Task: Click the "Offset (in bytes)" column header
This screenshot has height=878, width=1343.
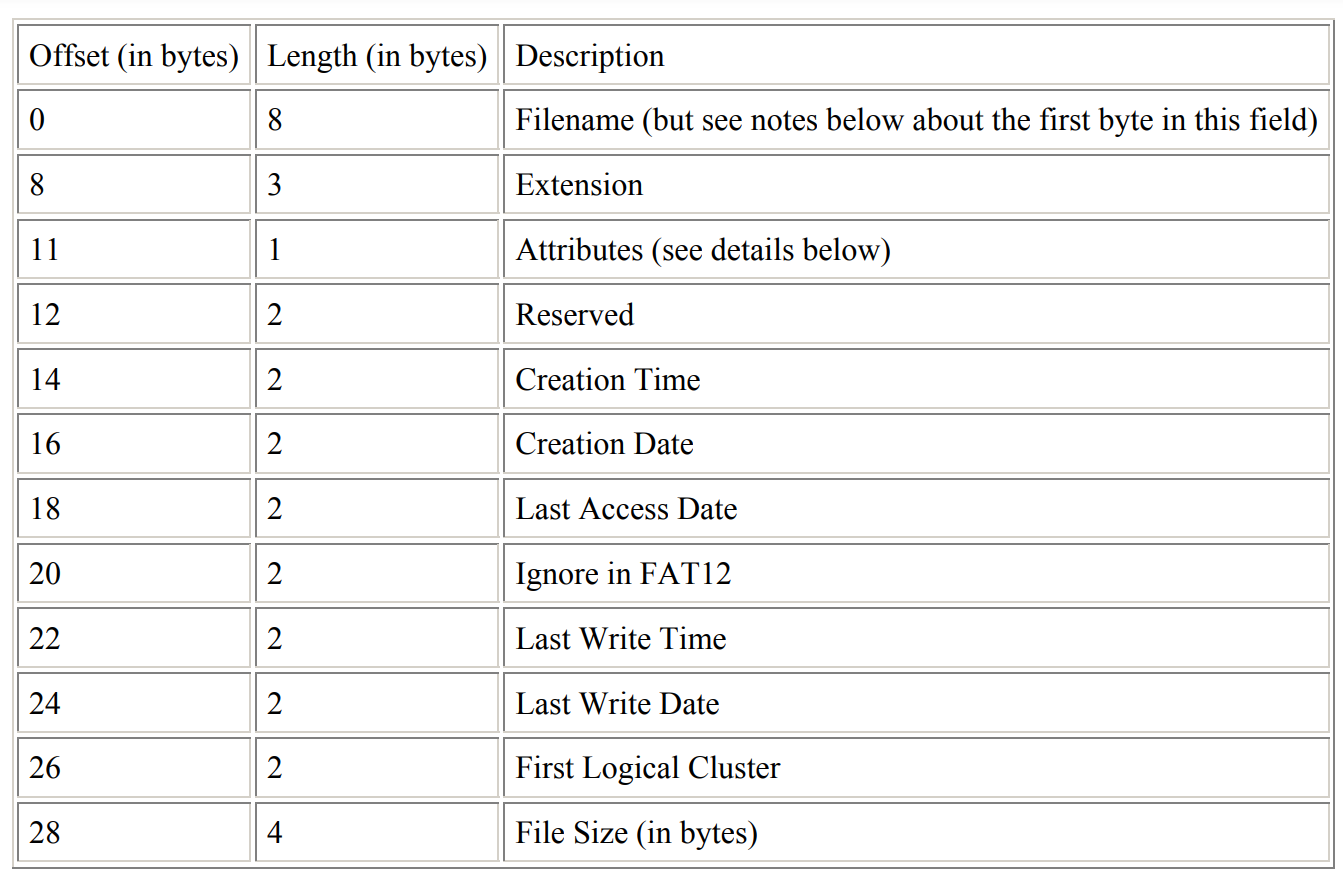Action: (x=134, y=56)
